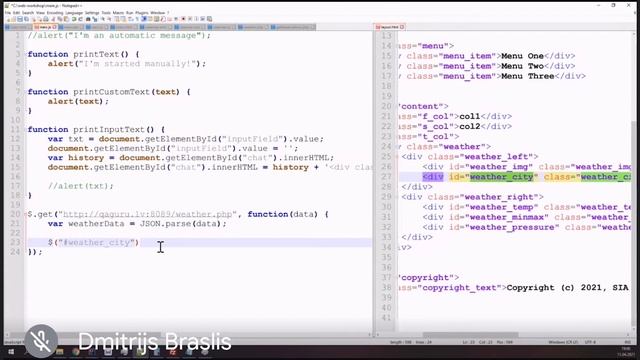Click the Menu One text in right pane
The image size is (640, 360).
pyautogui.click(x=522, y=56)
